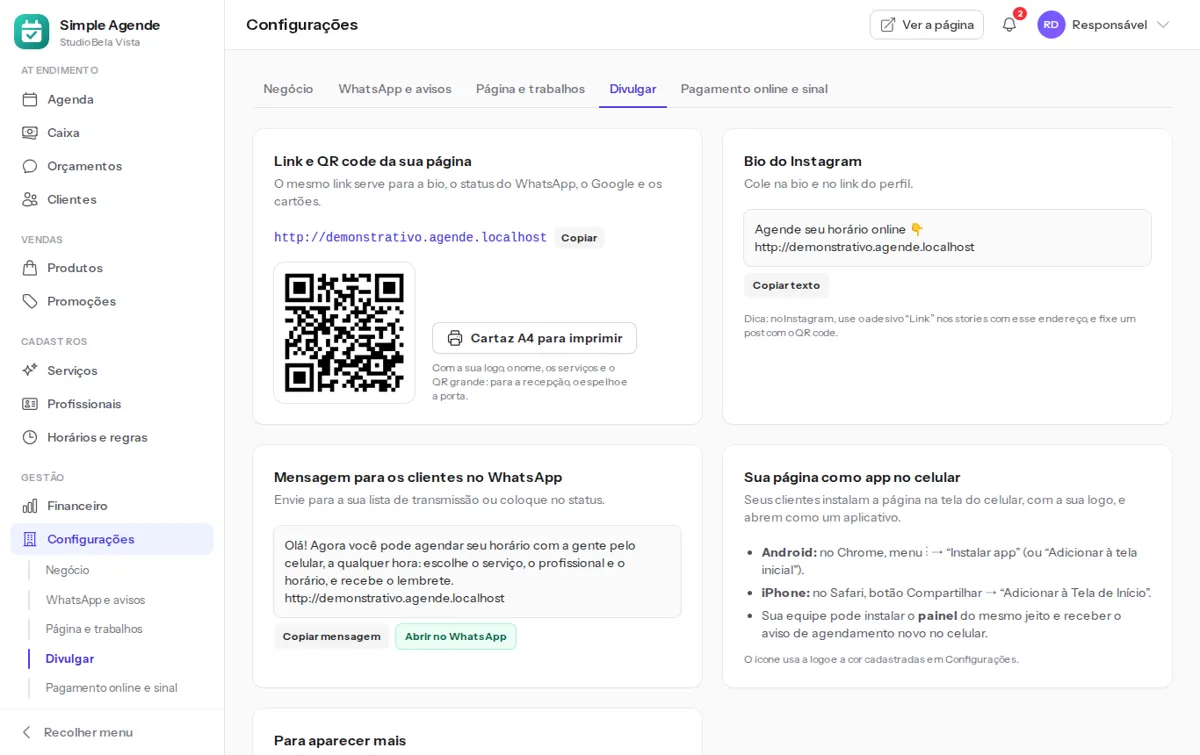Screen dimensions: 1200x755
Task: Go to Pagamento online e sinal tab
Action: click(x=754, y=89)
